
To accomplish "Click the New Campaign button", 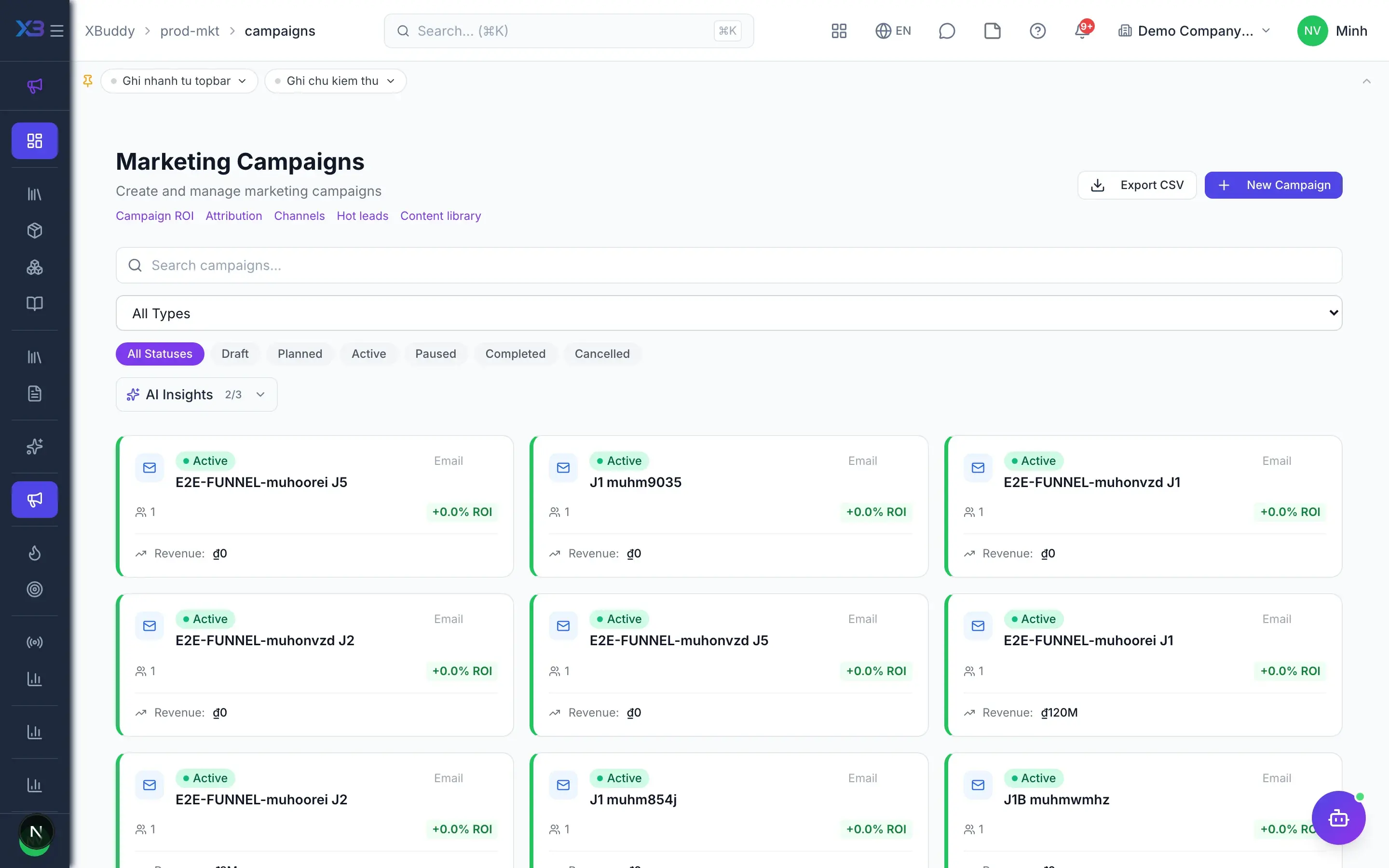I will [1273, 185].
